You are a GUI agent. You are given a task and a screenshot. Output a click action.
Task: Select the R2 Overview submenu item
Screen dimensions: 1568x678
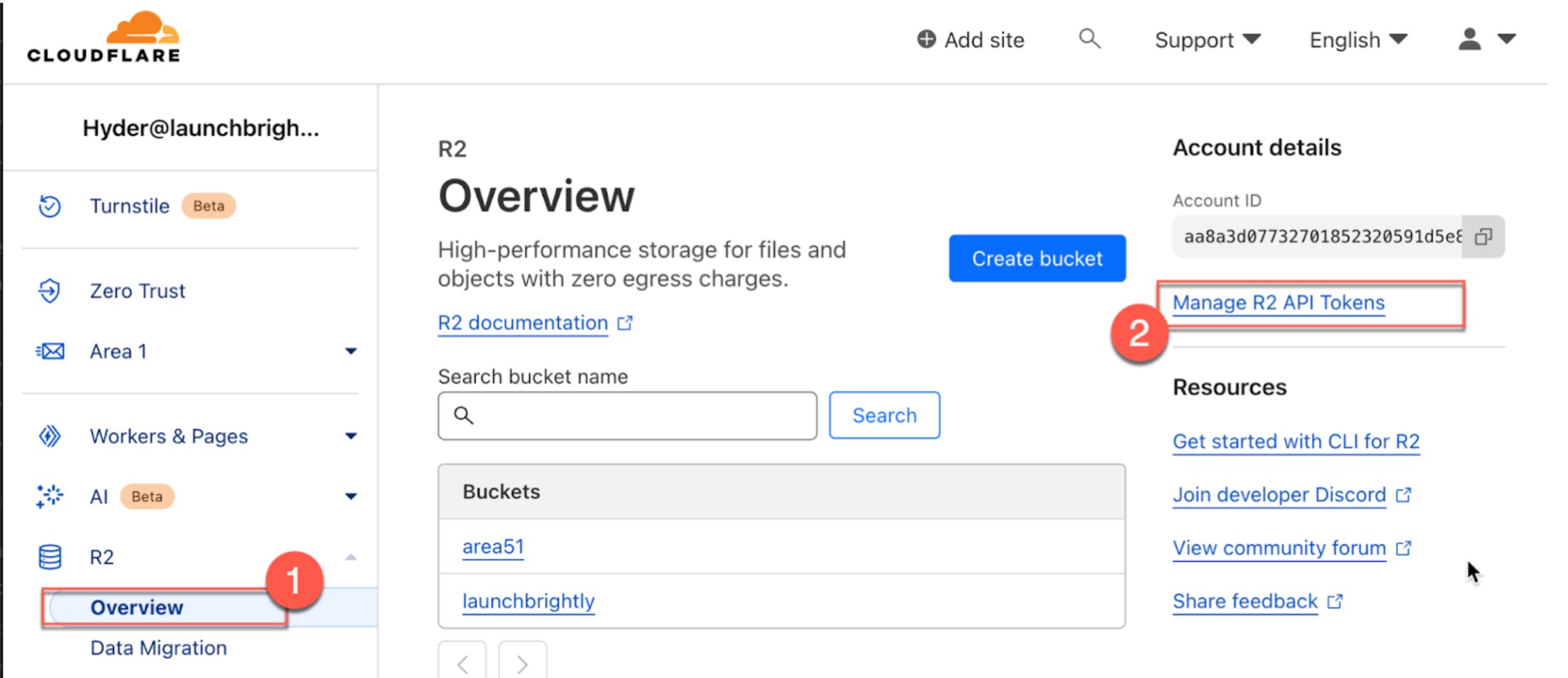click(x=137, y=608)
